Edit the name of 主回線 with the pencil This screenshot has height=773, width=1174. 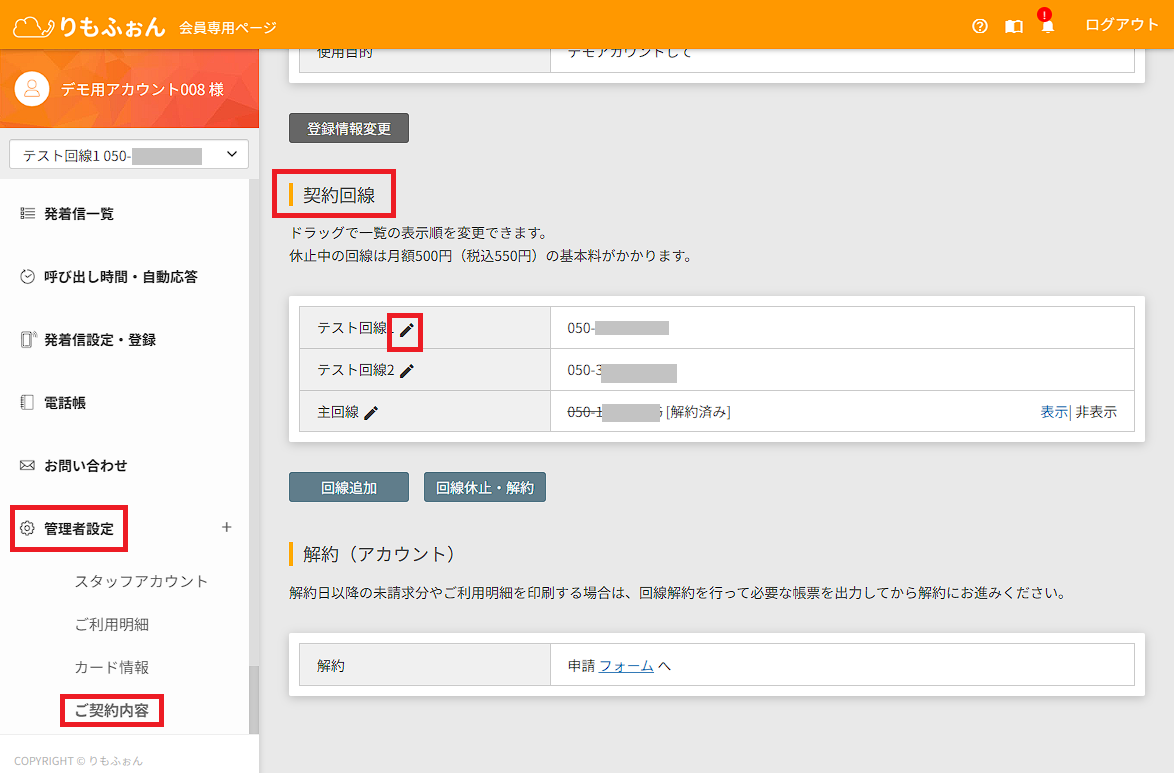pyautogui.click(x=371, y=413)
